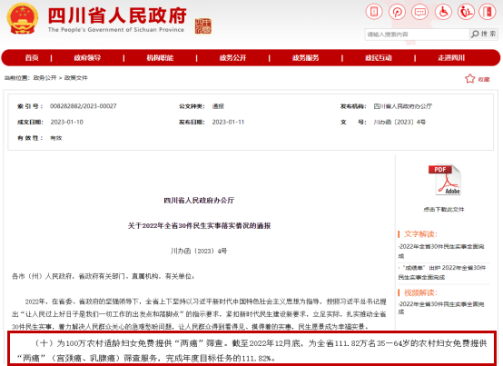Select the index number 008282882/2023-00027
Screen dimensions: 503x366
(x=83, y=106)
